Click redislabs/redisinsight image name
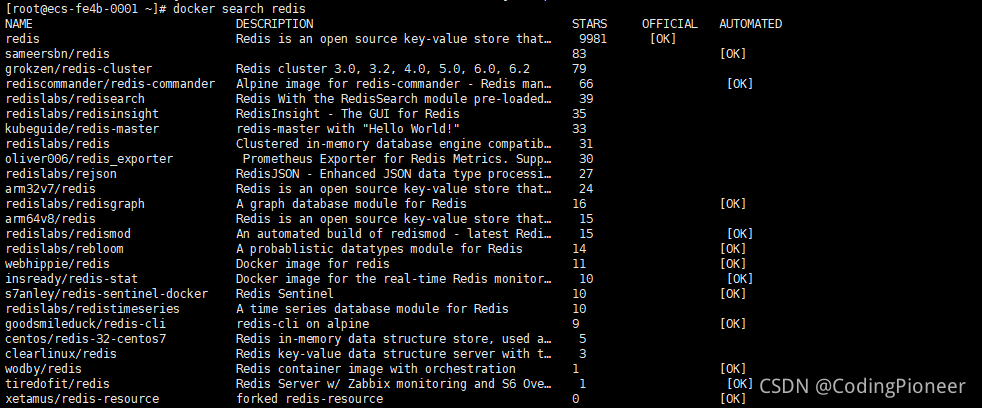This screenshot has height=408, width=982. [82, 114]
